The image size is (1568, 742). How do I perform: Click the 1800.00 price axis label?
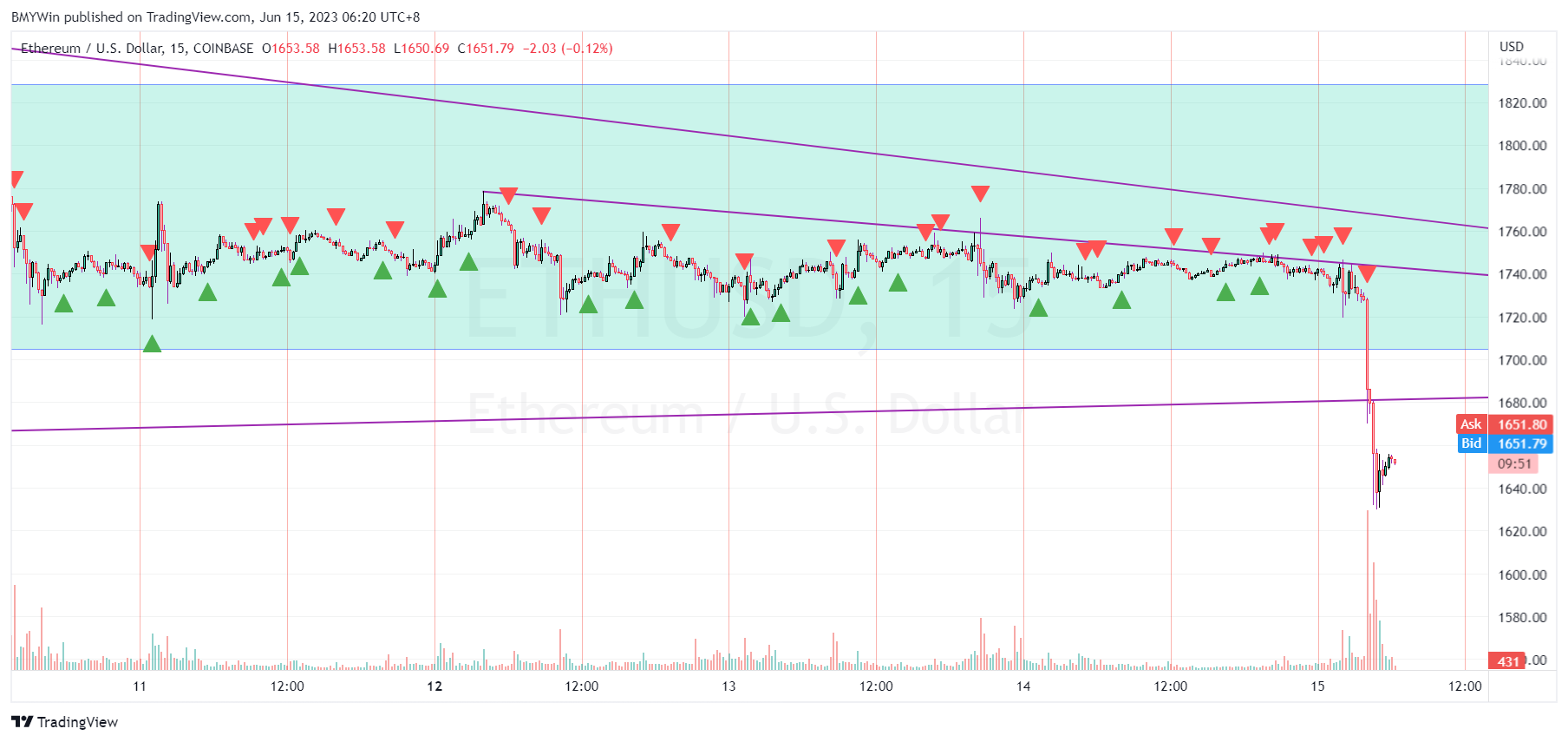1522,146
